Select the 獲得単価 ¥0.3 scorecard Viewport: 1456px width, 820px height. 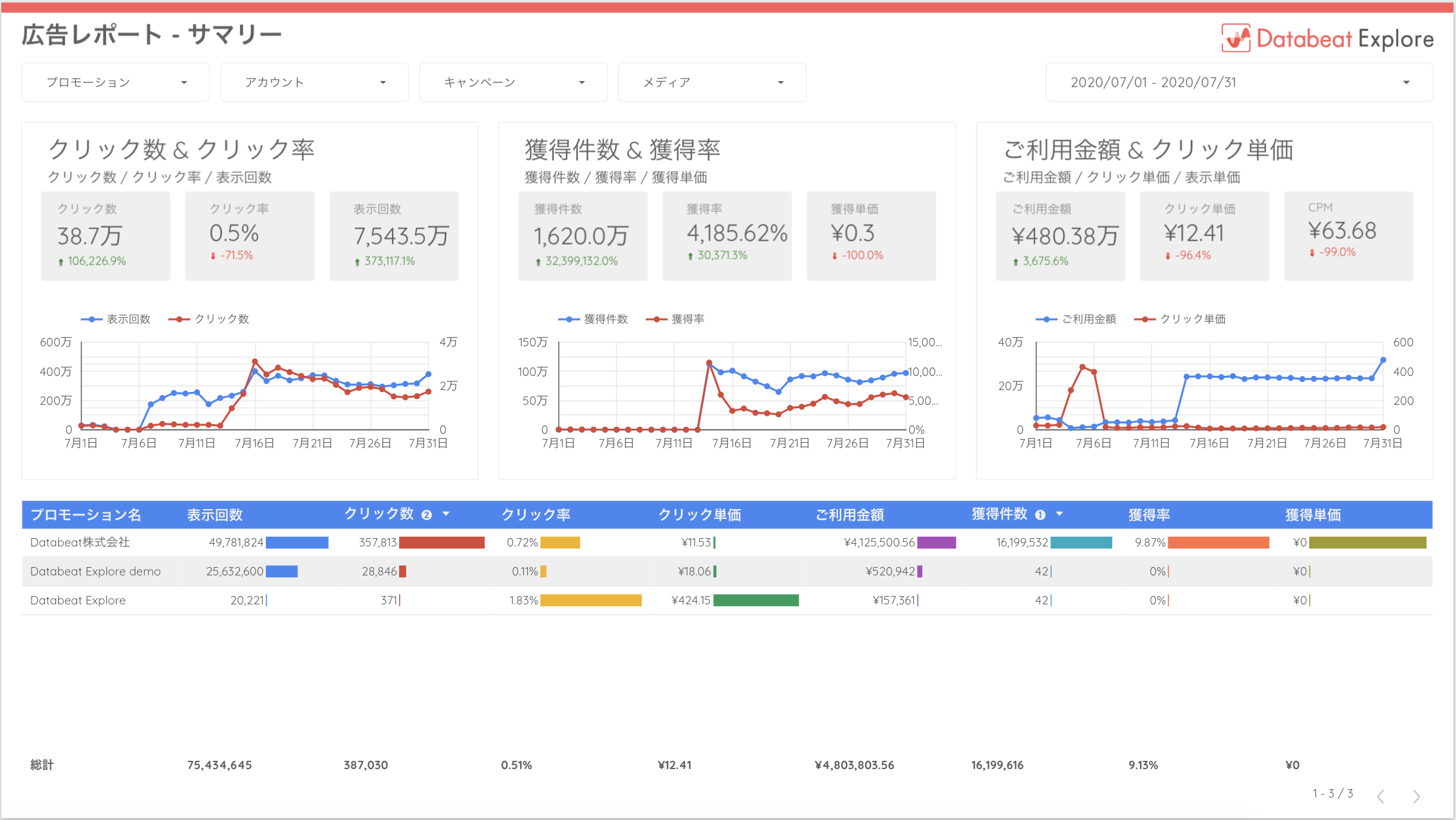tap(872, 236)
